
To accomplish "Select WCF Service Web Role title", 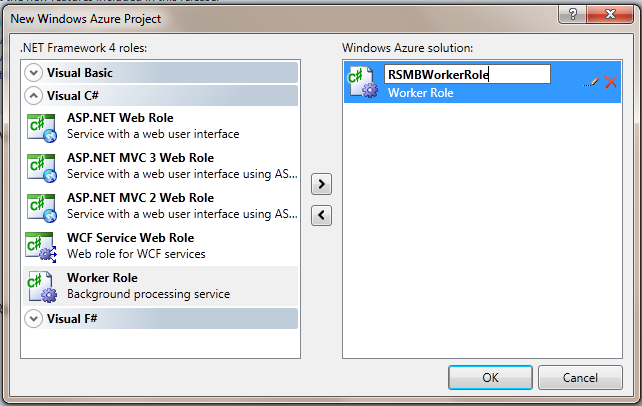I will [x=131, y=238].
